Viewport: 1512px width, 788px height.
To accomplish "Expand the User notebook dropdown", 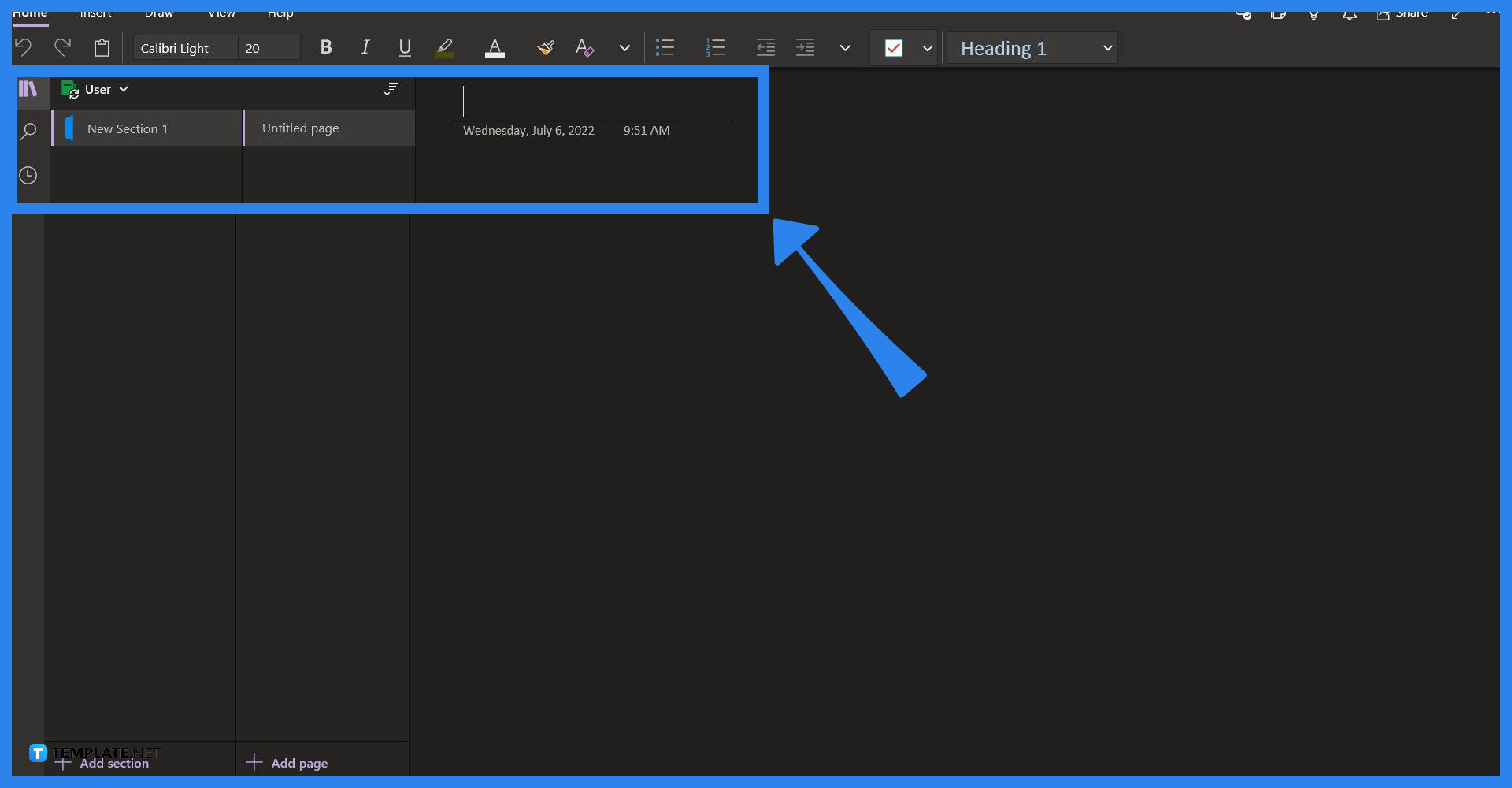I will click(x=124, y=89).
